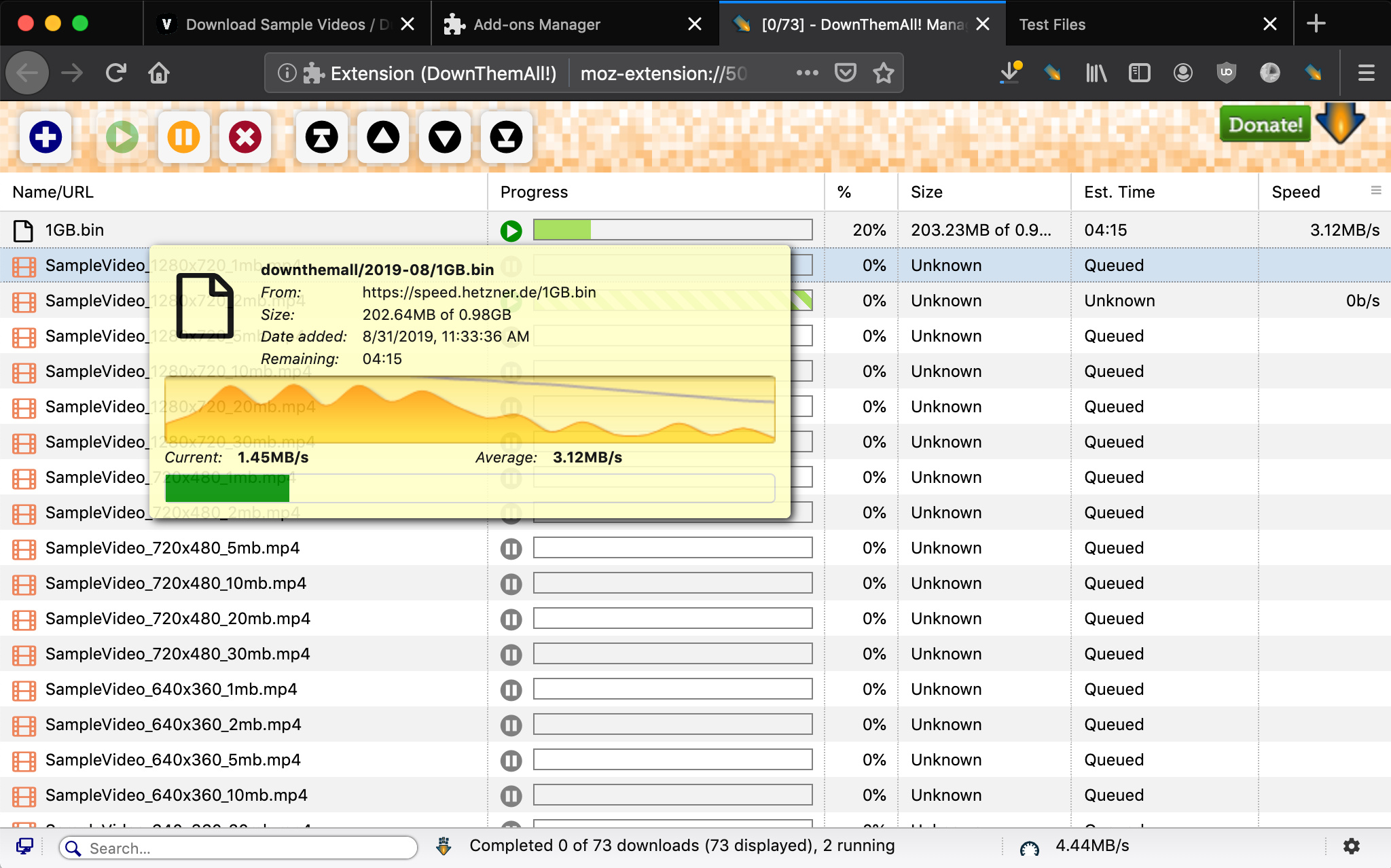This screenshot has height=868, width=1391.
Task: Move selected download down one position
Action: click(445, 137)
